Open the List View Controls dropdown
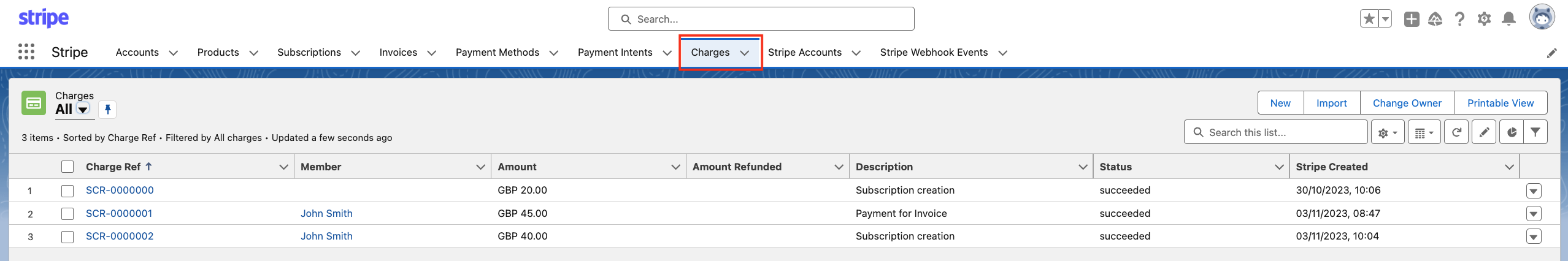This screenshot has height=261, width=1568. pyautogui.click(x=1388, y=132)
